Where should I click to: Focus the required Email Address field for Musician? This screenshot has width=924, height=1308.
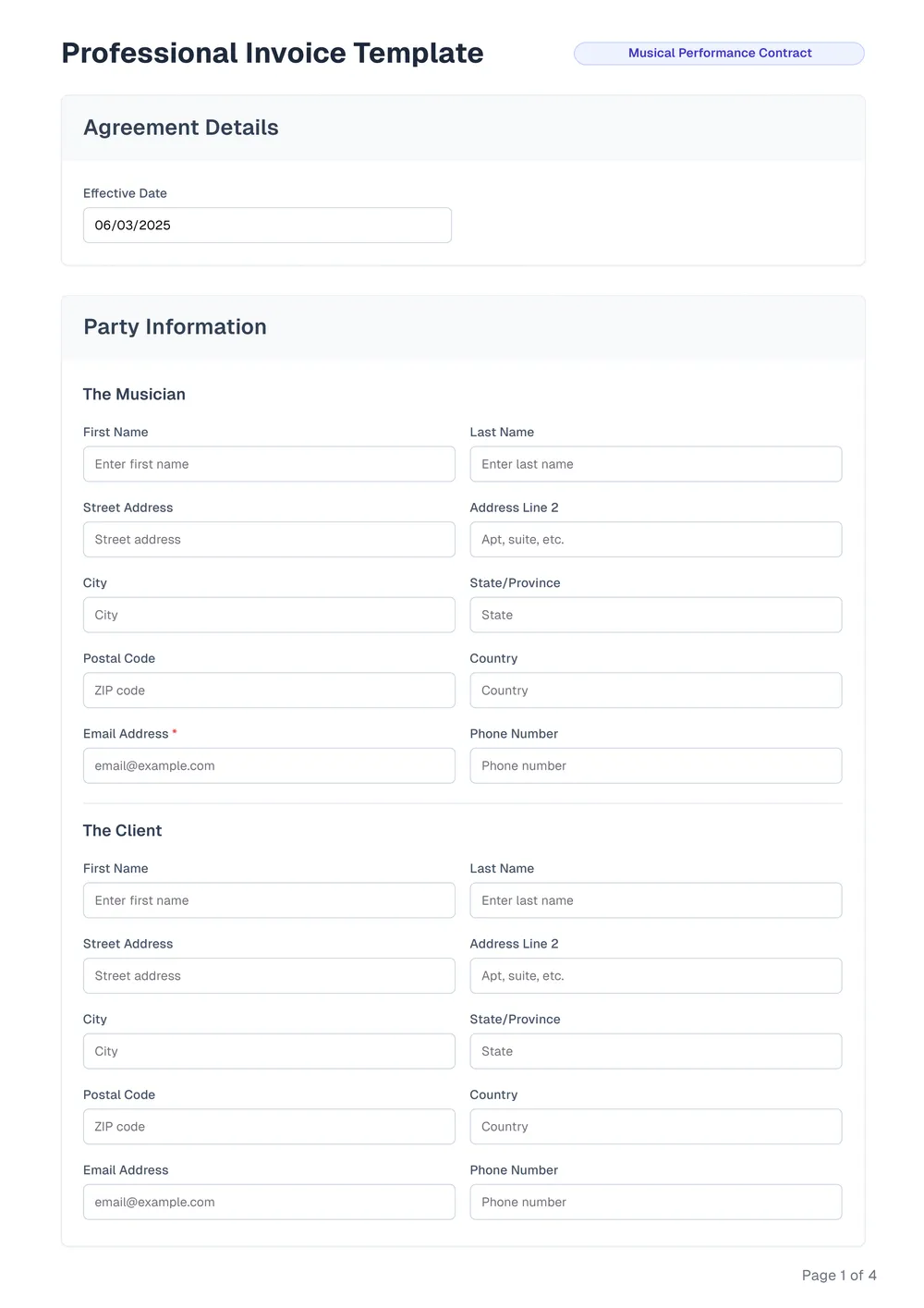(268, 765)
